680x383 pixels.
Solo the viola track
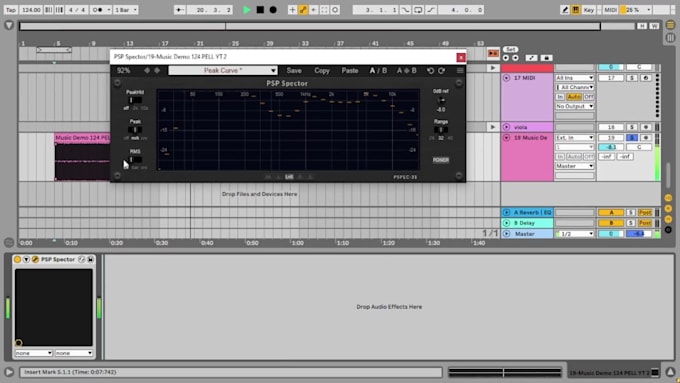pyautogui.click(x=632, y=127)
